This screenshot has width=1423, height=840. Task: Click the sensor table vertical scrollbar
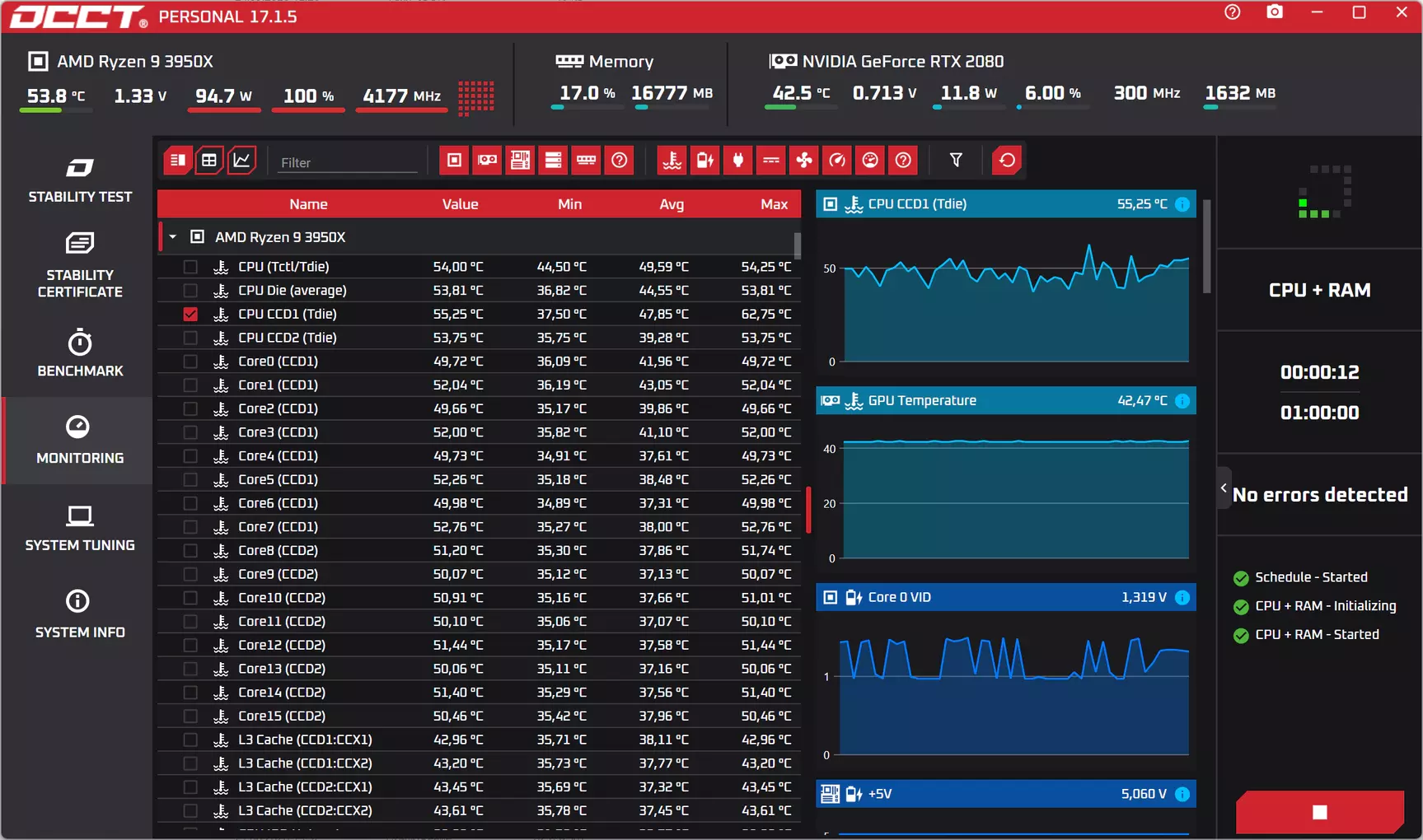point(797,245)
